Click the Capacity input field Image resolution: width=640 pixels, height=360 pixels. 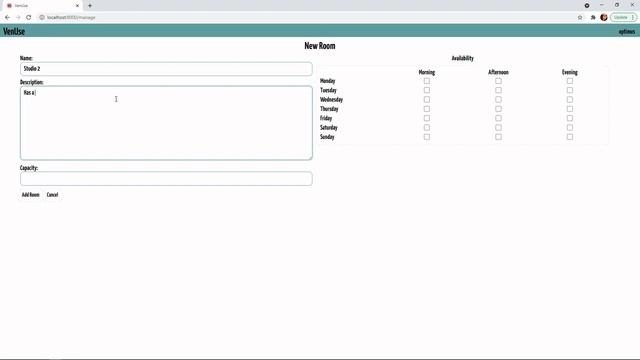pyautogui.click(x=166, y=179)
